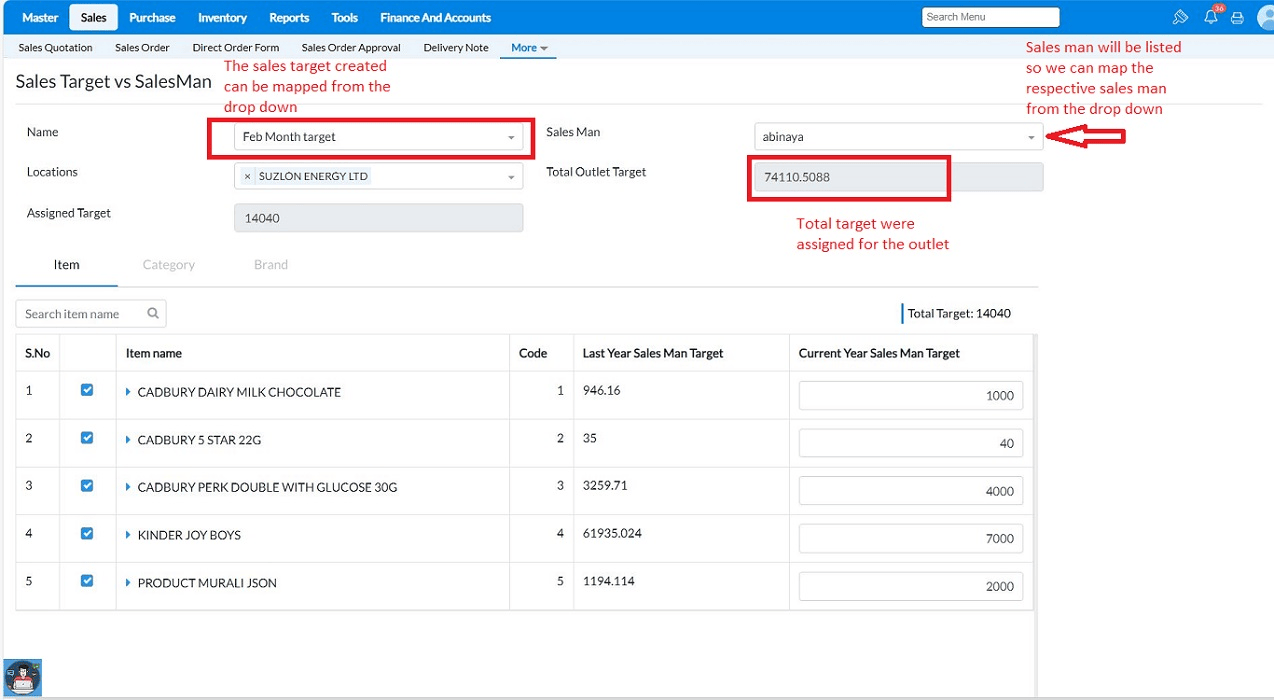Uncheck the CADBURY DAIRY MILK CHOCOLATE checkbox
Viewport: 1274px width, 700px height.
pos(87,390)
